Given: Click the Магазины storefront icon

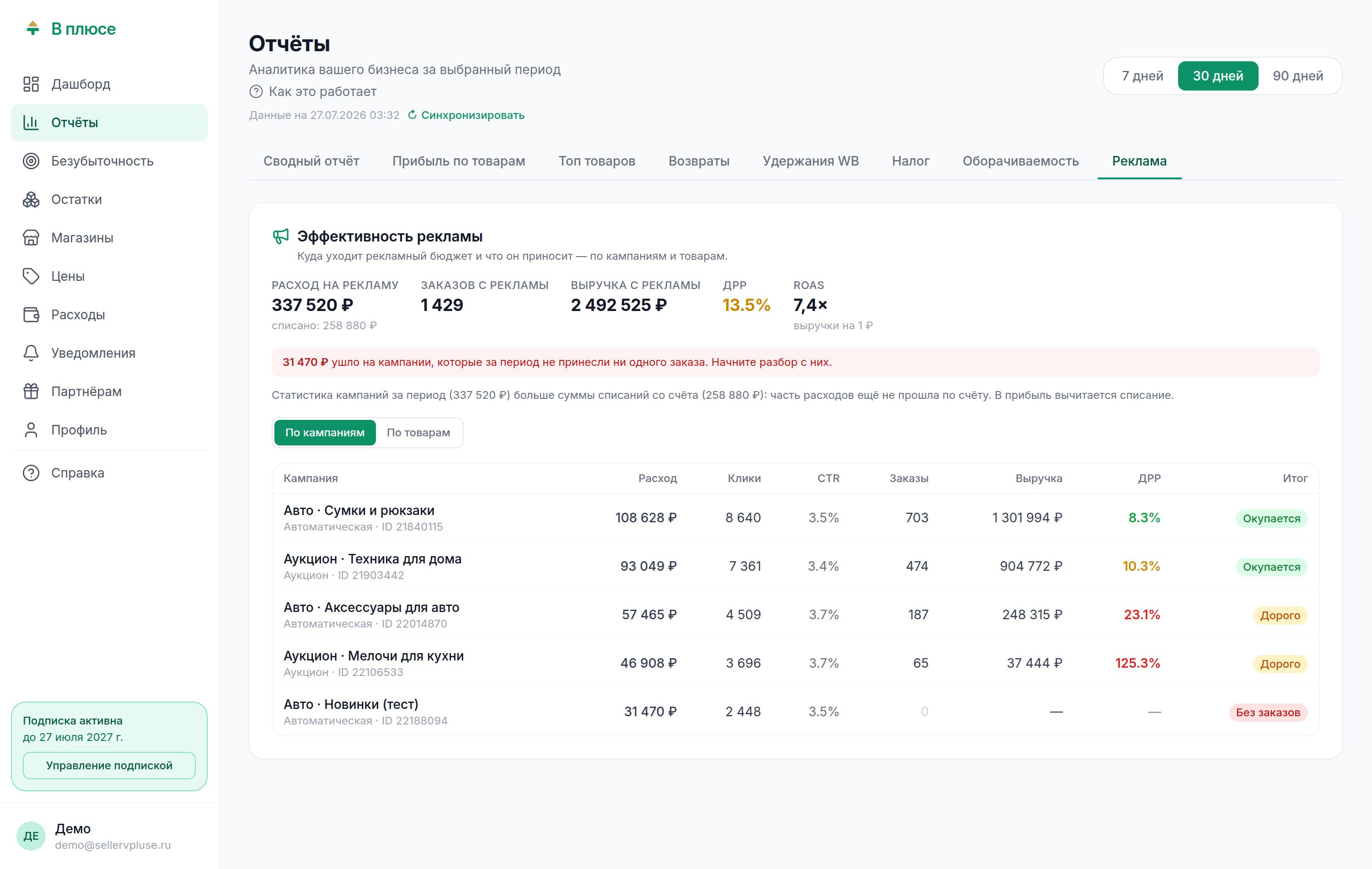Looking at the screenshot, I should (31, 238).
